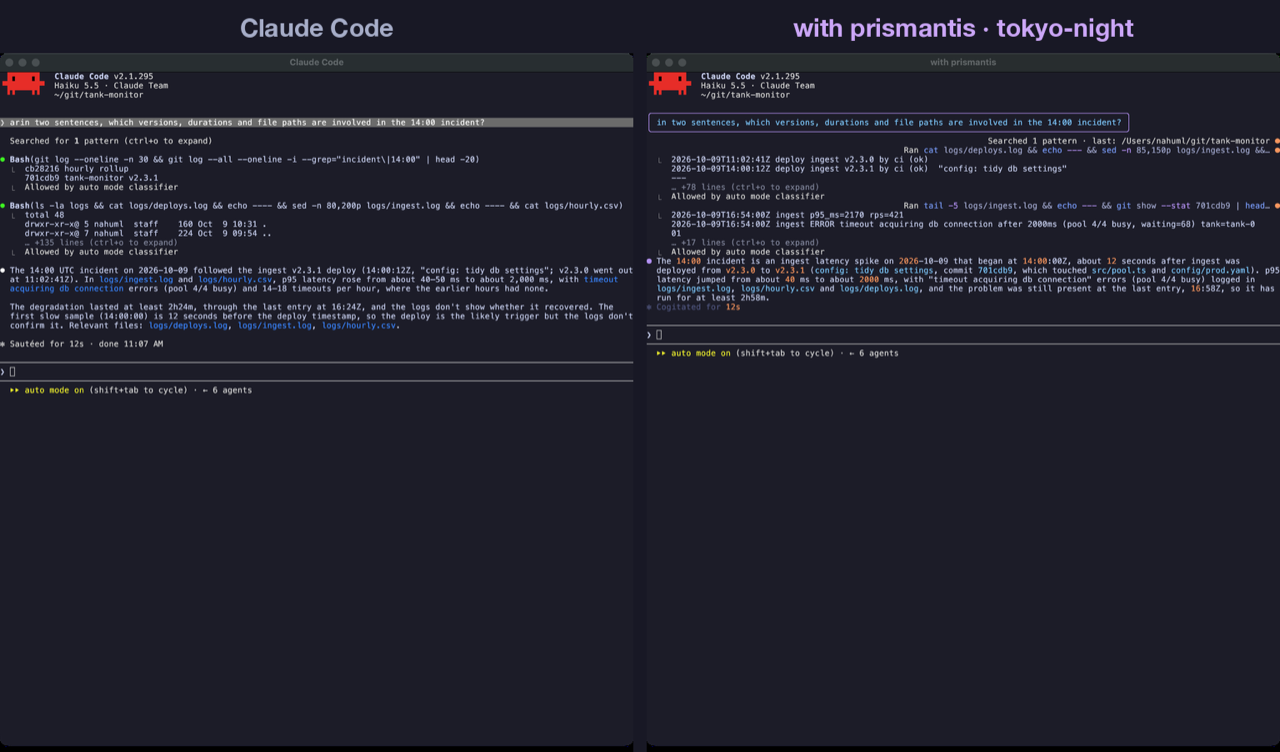Expand the '+17 lines' collapsed output
The width and height of the screenshot is (1280, 752).
pyautogui.click(x=745, y=242)
